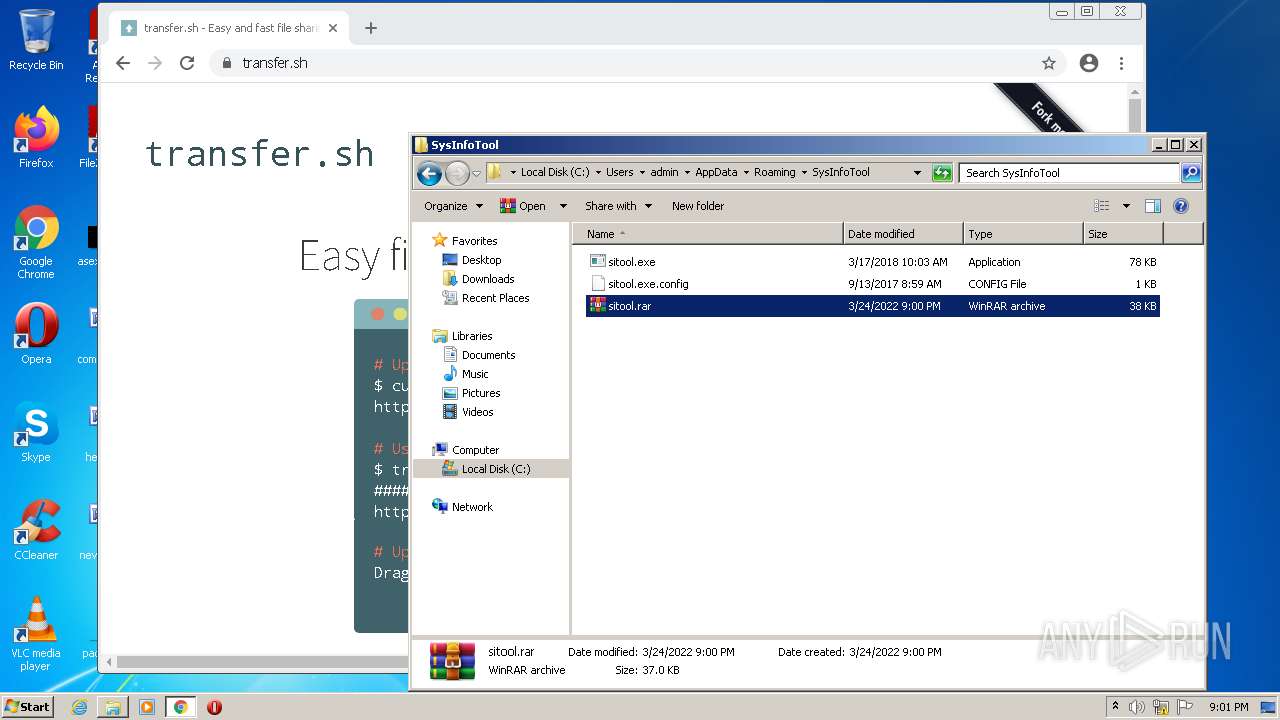The width and height of the screenshot is (1280, 720).
Task: Click the sitool.exe file icon
Action: pyautogui.click(x=598, y=261)
